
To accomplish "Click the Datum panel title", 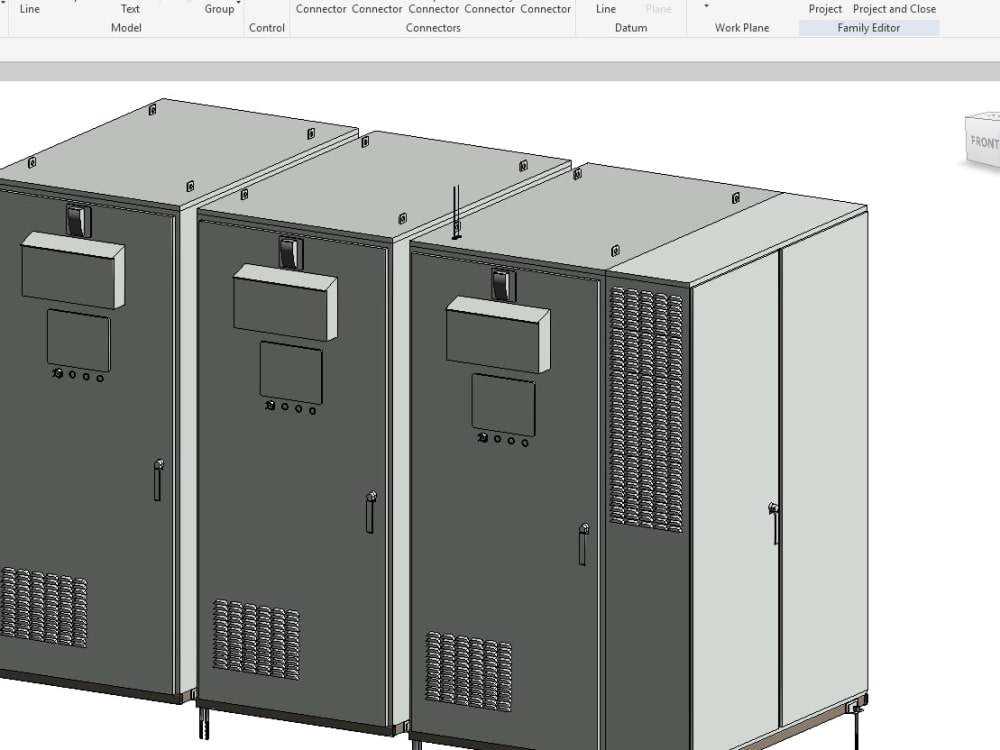I will pyautogui.click(x=631, y=27).
